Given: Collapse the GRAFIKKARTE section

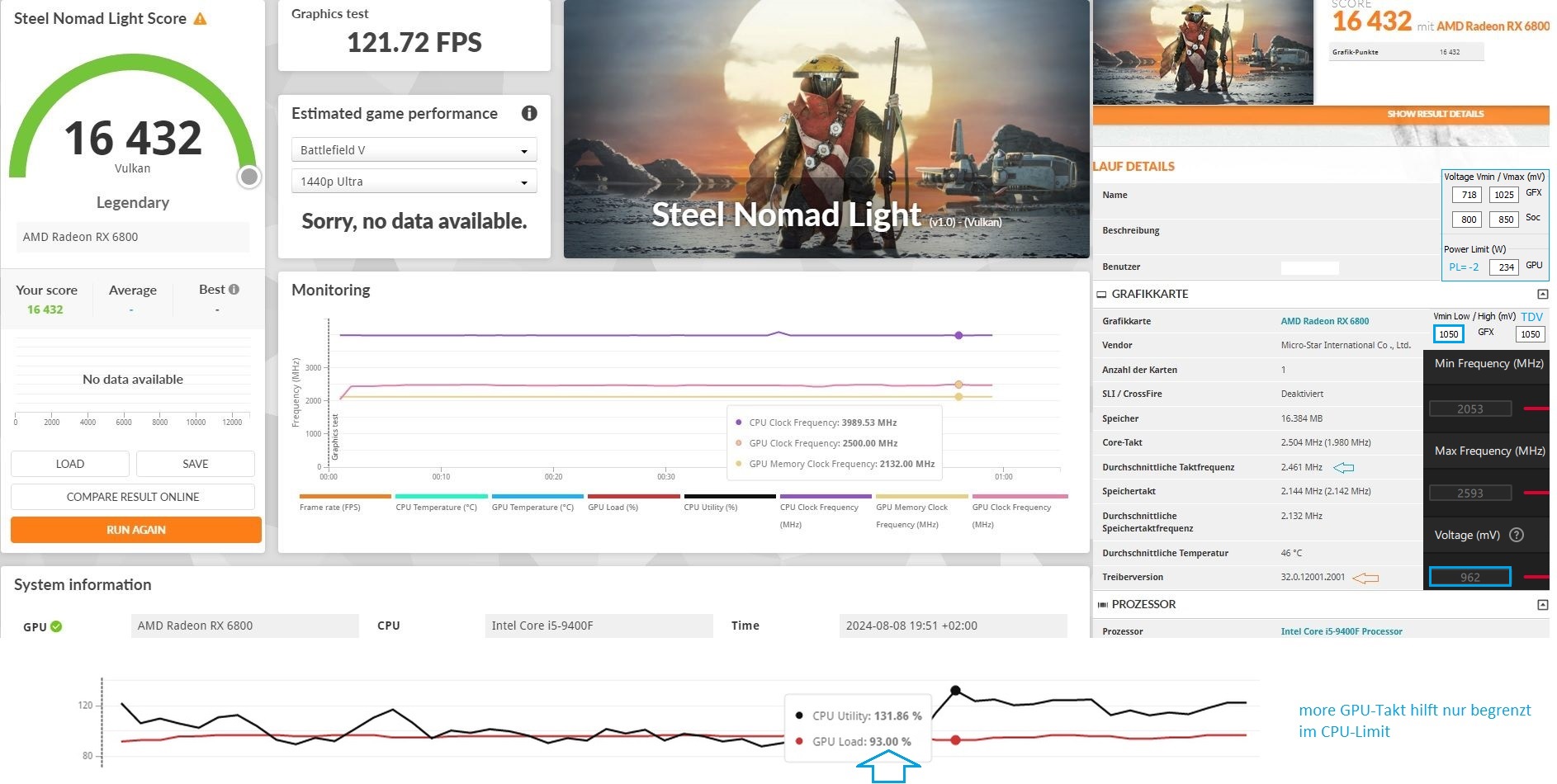Looking at the screenshot, I should (1542, 294).
